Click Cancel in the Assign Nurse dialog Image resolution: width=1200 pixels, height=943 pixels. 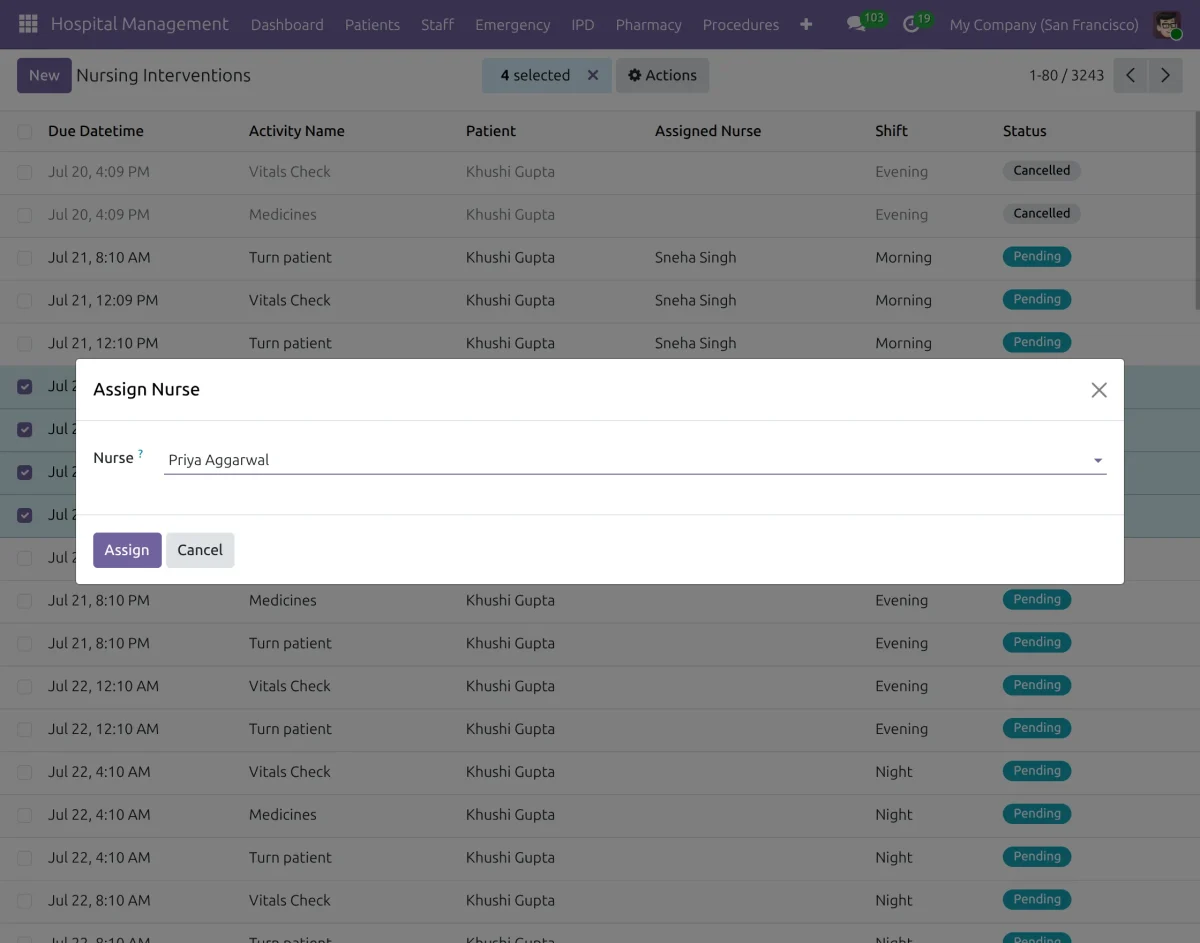point(200,550)
